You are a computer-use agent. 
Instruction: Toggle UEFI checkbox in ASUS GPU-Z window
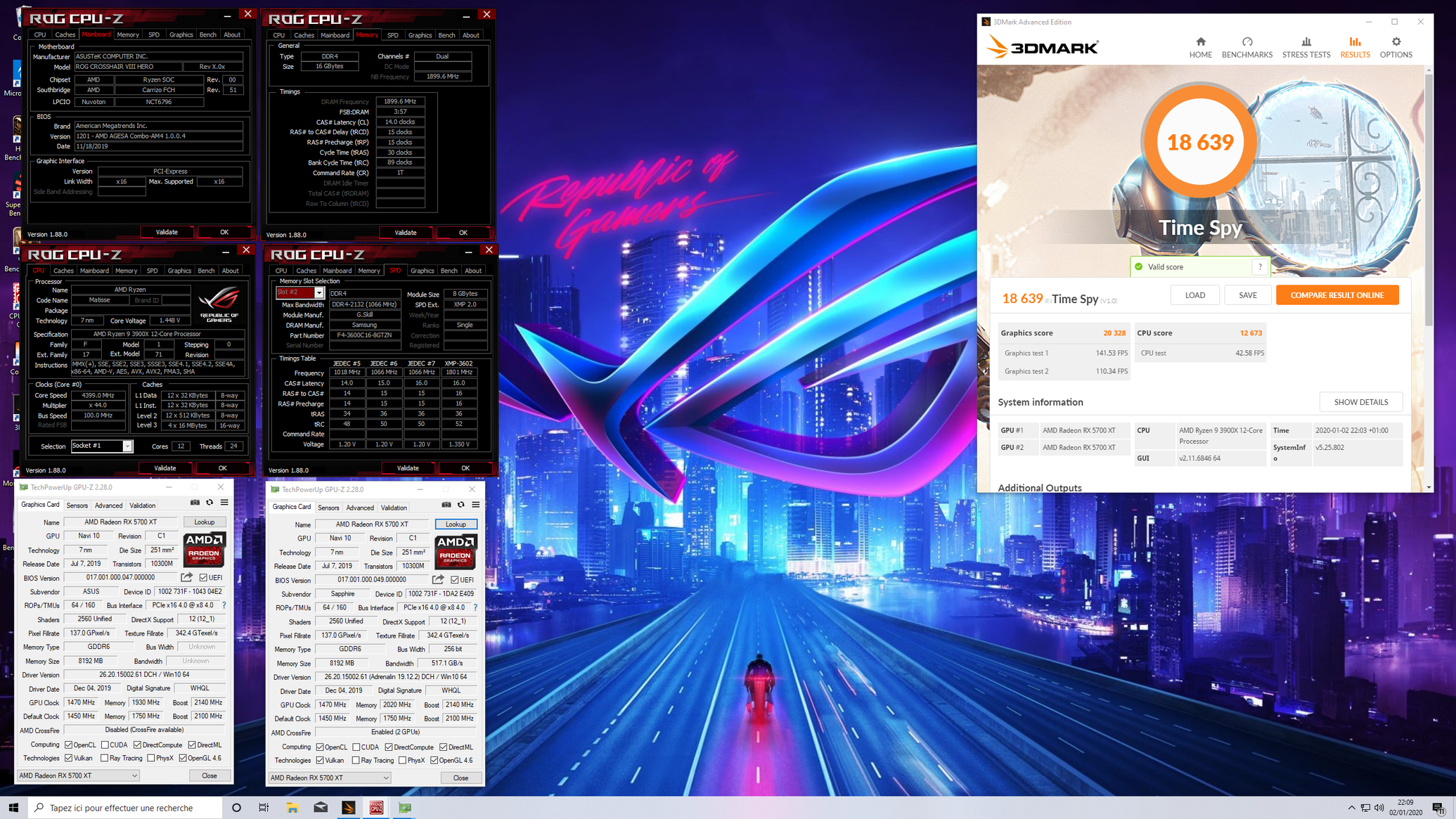pyautogui.click(x=203, y=578)
